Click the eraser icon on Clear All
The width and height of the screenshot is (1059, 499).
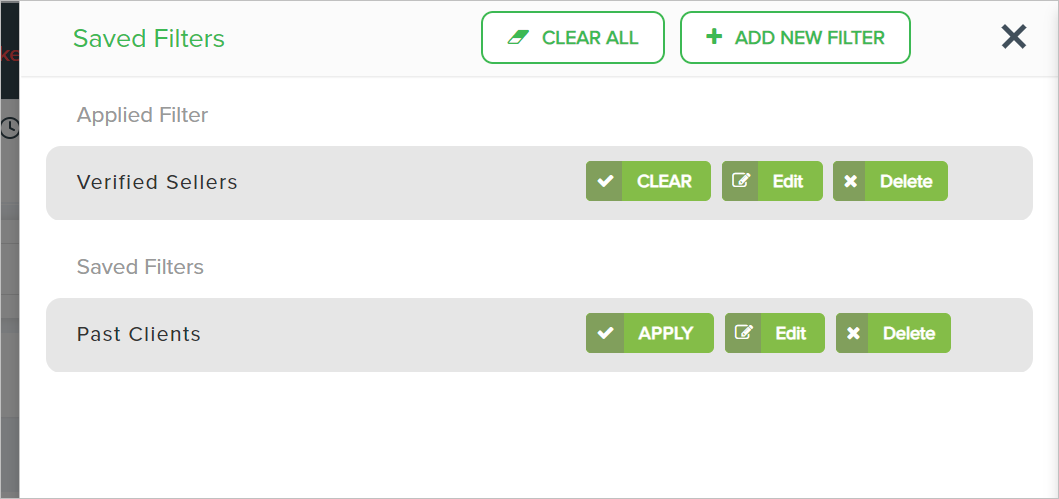click(517, 38)
